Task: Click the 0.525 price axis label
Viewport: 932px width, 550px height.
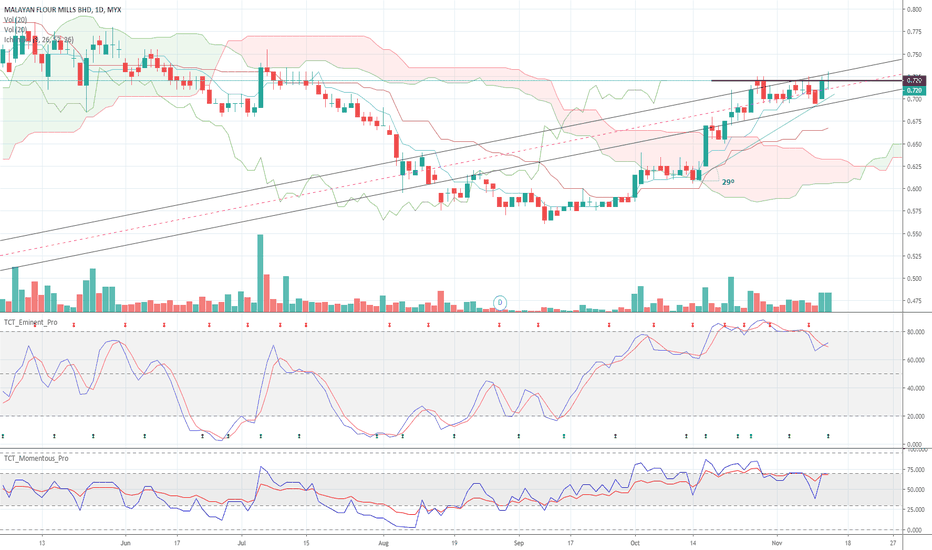Action: click(x=914, y=257)
